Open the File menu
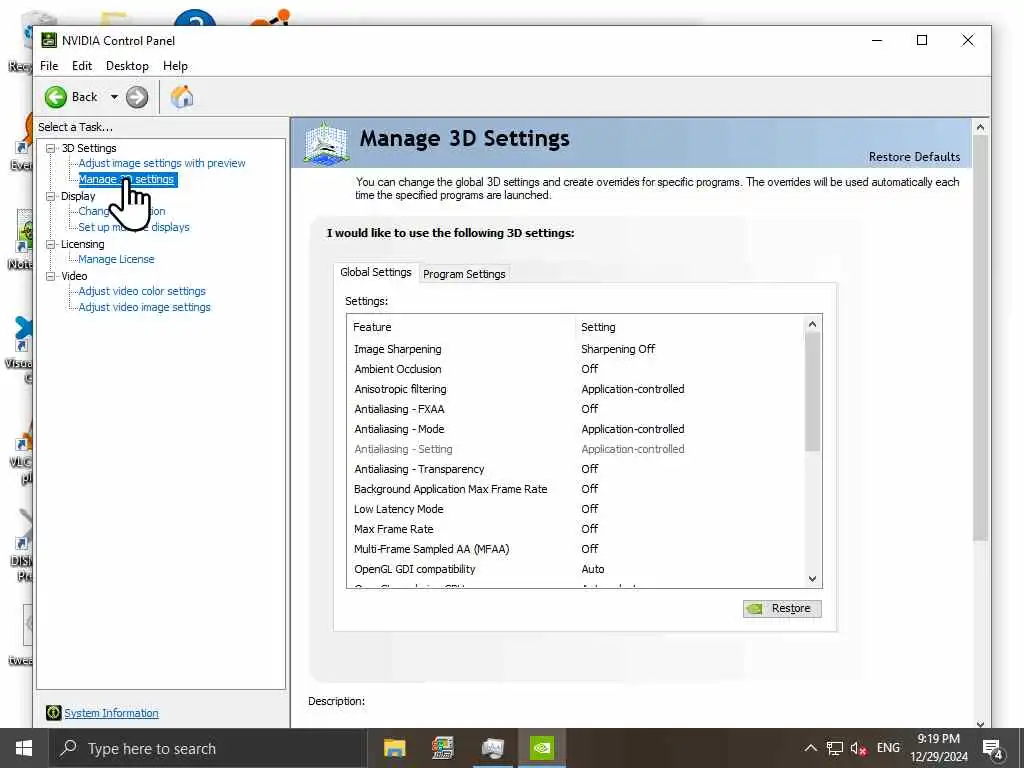The image size is (1024, 768). point(49,66)
